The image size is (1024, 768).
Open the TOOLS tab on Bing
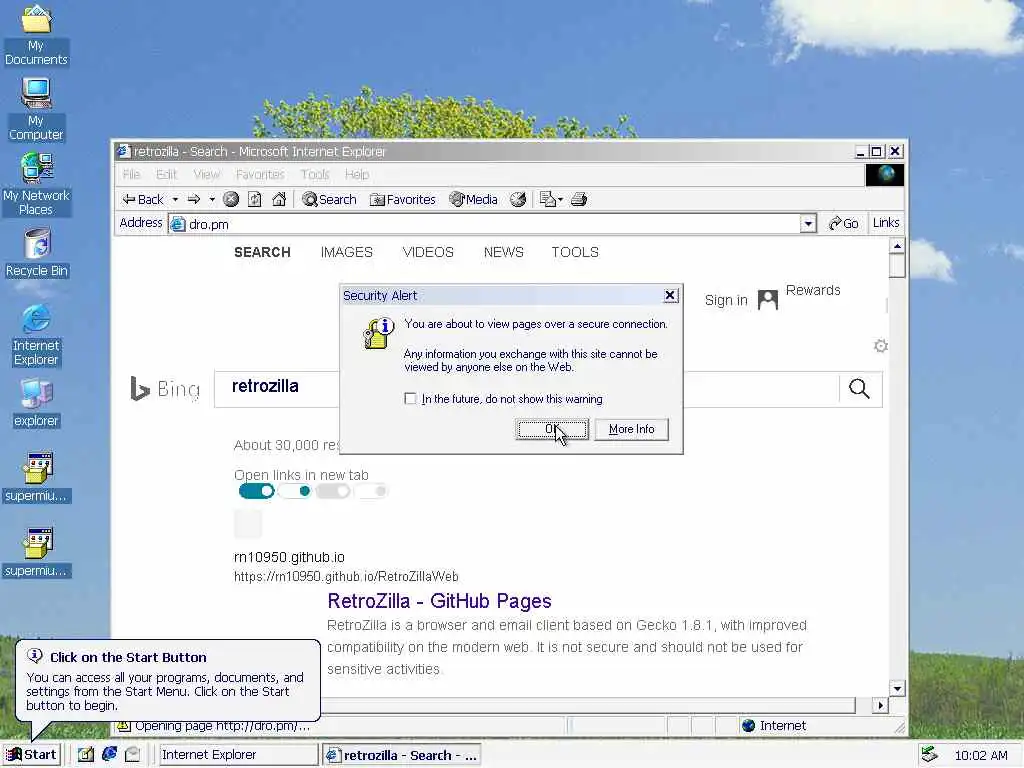(x=575, y=252)
